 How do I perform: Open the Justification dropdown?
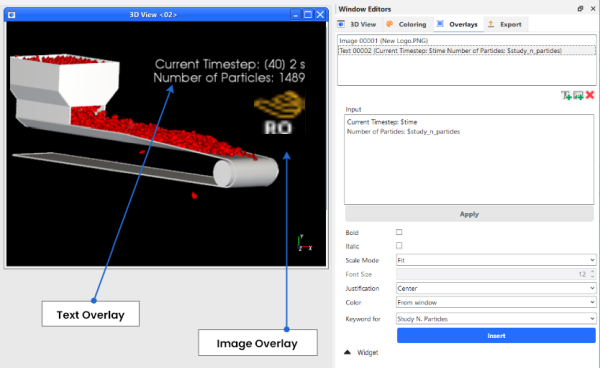click(x=496, y=288)
